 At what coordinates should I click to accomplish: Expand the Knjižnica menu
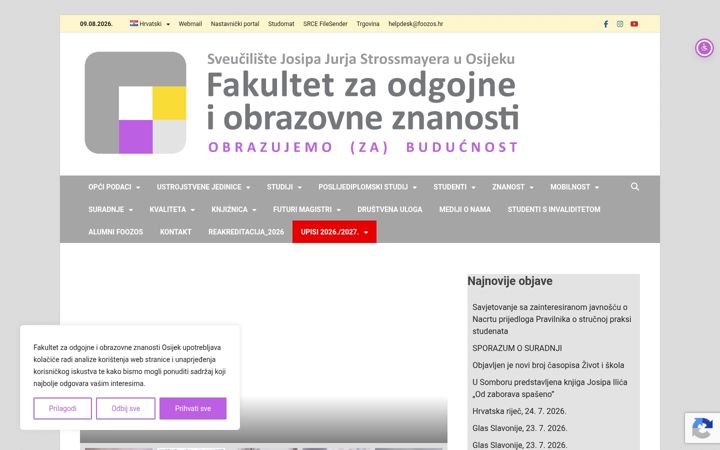point(234,209)
